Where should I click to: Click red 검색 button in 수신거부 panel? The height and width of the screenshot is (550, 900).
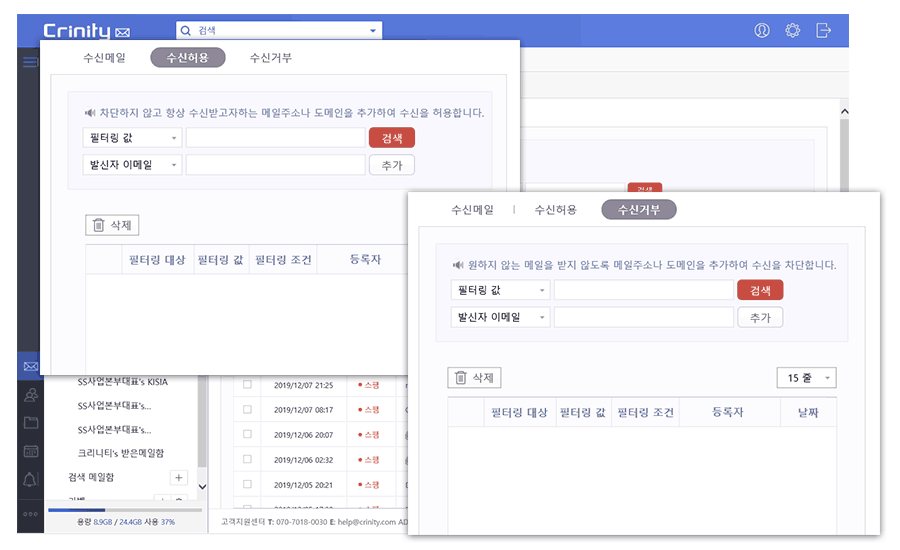760,291
